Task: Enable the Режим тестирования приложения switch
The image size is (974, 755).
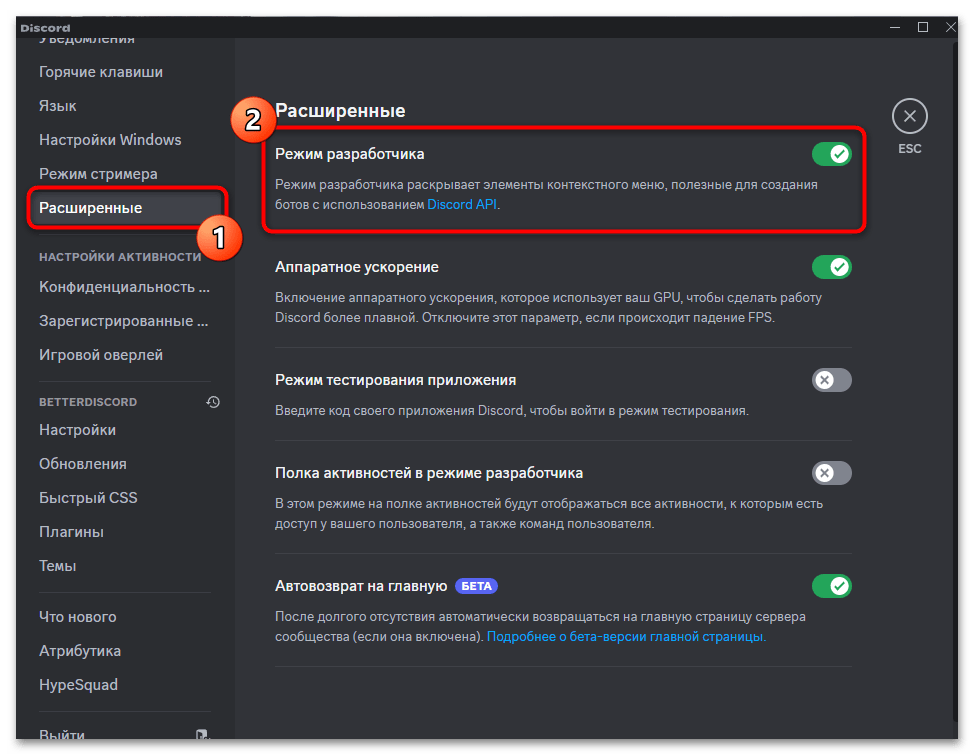Action: (831, 380)
